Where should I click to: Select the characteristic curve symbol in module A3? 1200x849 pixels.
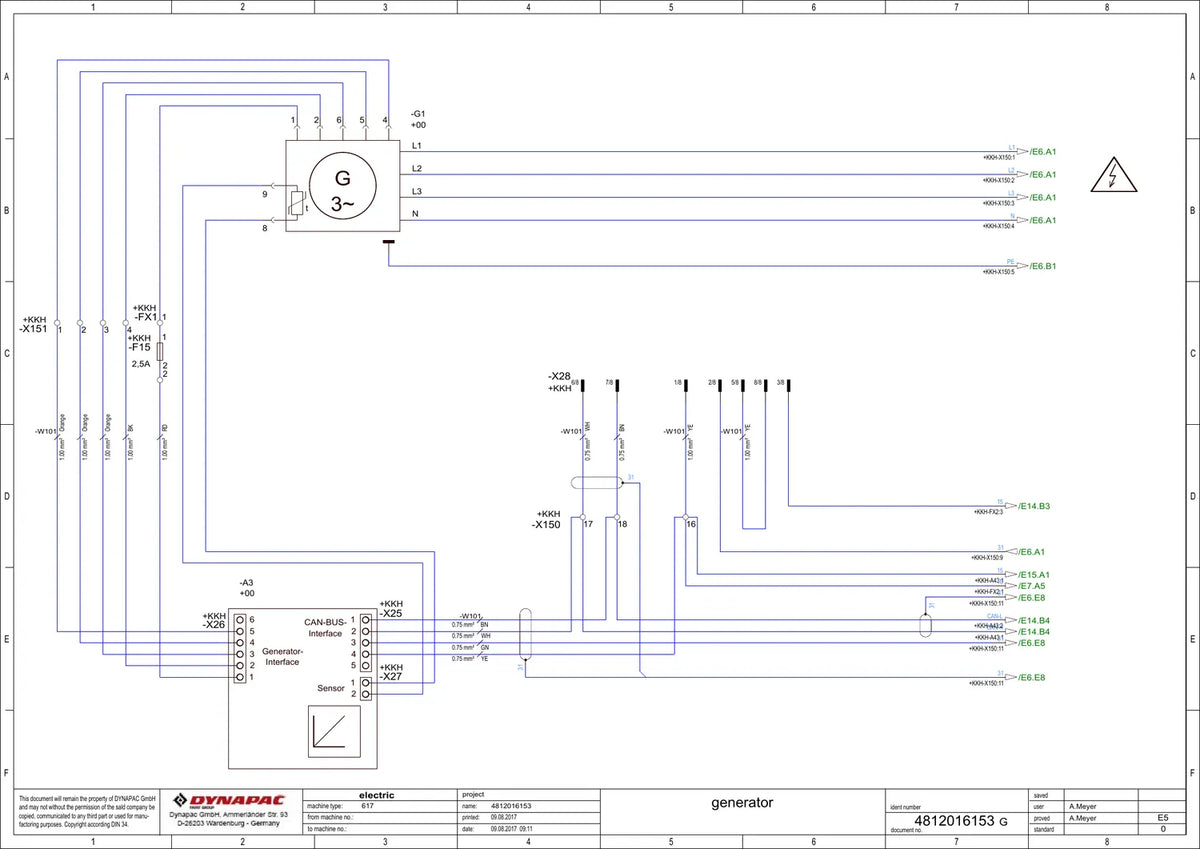click(x=332, y=730)
